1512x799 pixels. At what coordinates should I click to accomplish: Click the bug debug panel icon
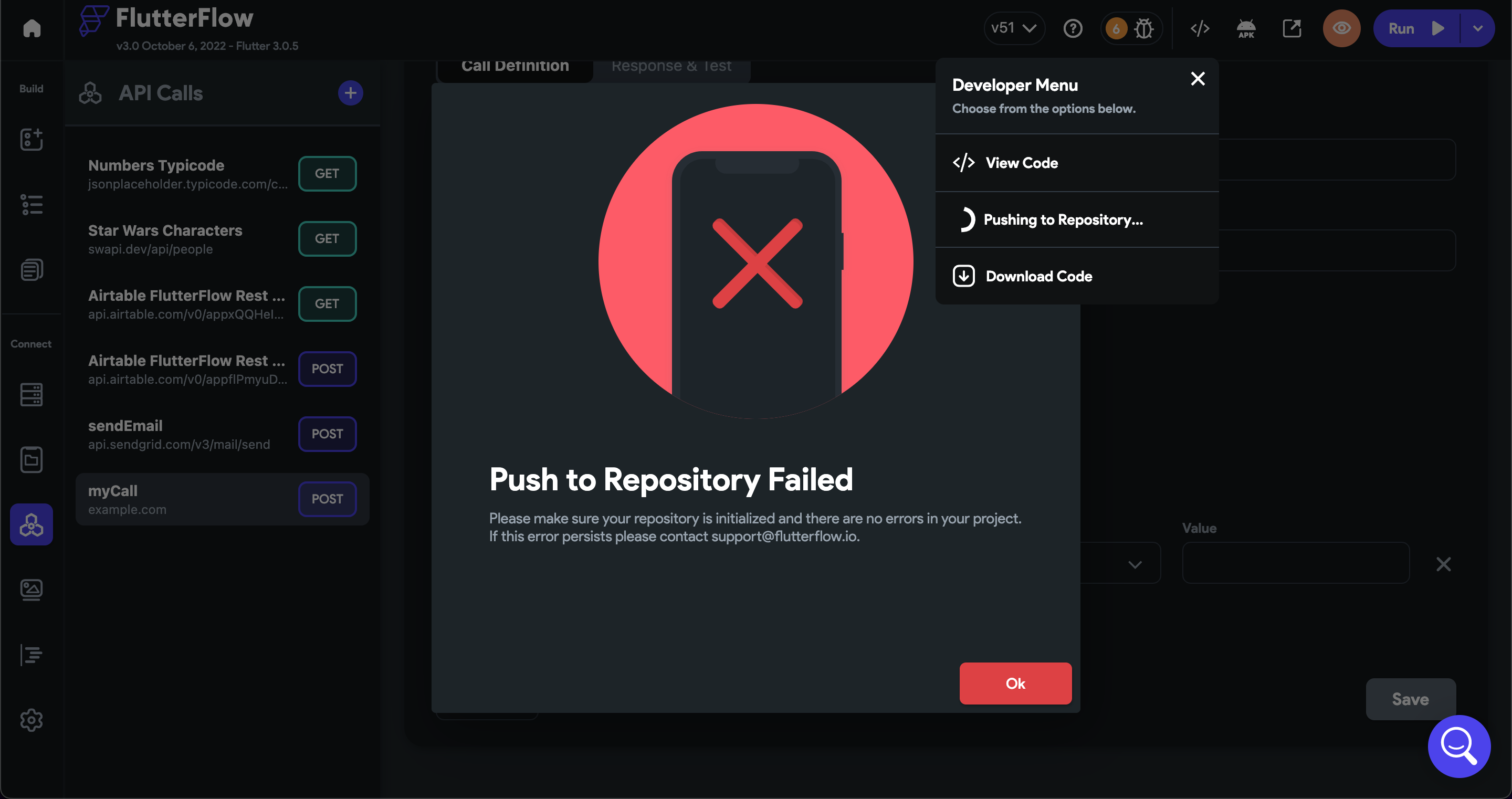(x=1144, y=28)
